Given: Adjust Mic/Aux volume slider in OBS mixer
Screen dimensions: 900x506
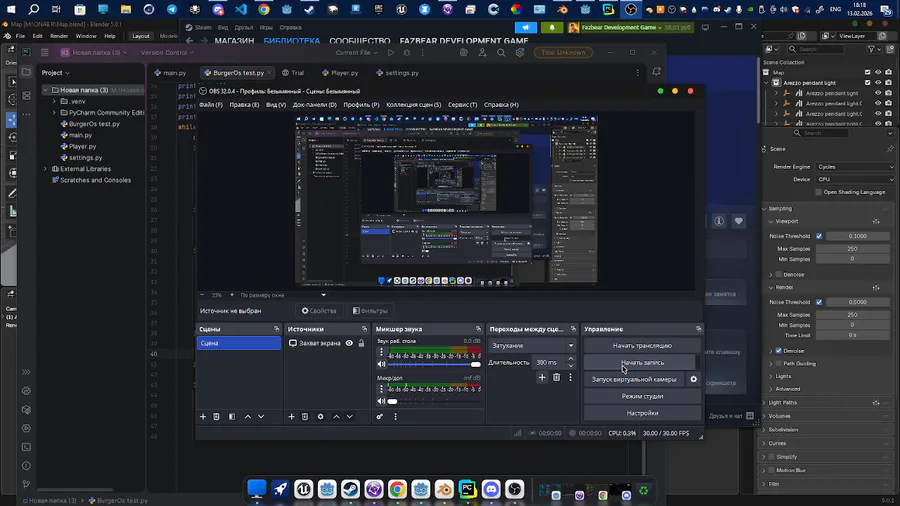Looking at the screenshot, I should [434, 401].
